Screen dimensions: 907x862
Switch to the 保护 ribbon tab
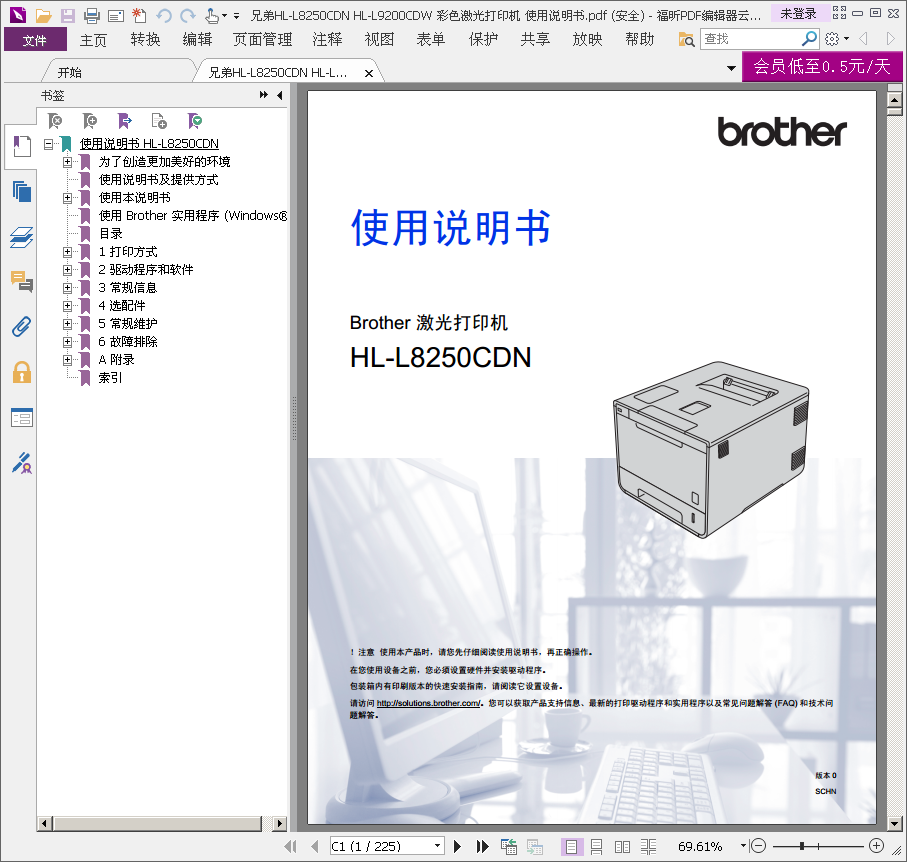coord(484,40)
